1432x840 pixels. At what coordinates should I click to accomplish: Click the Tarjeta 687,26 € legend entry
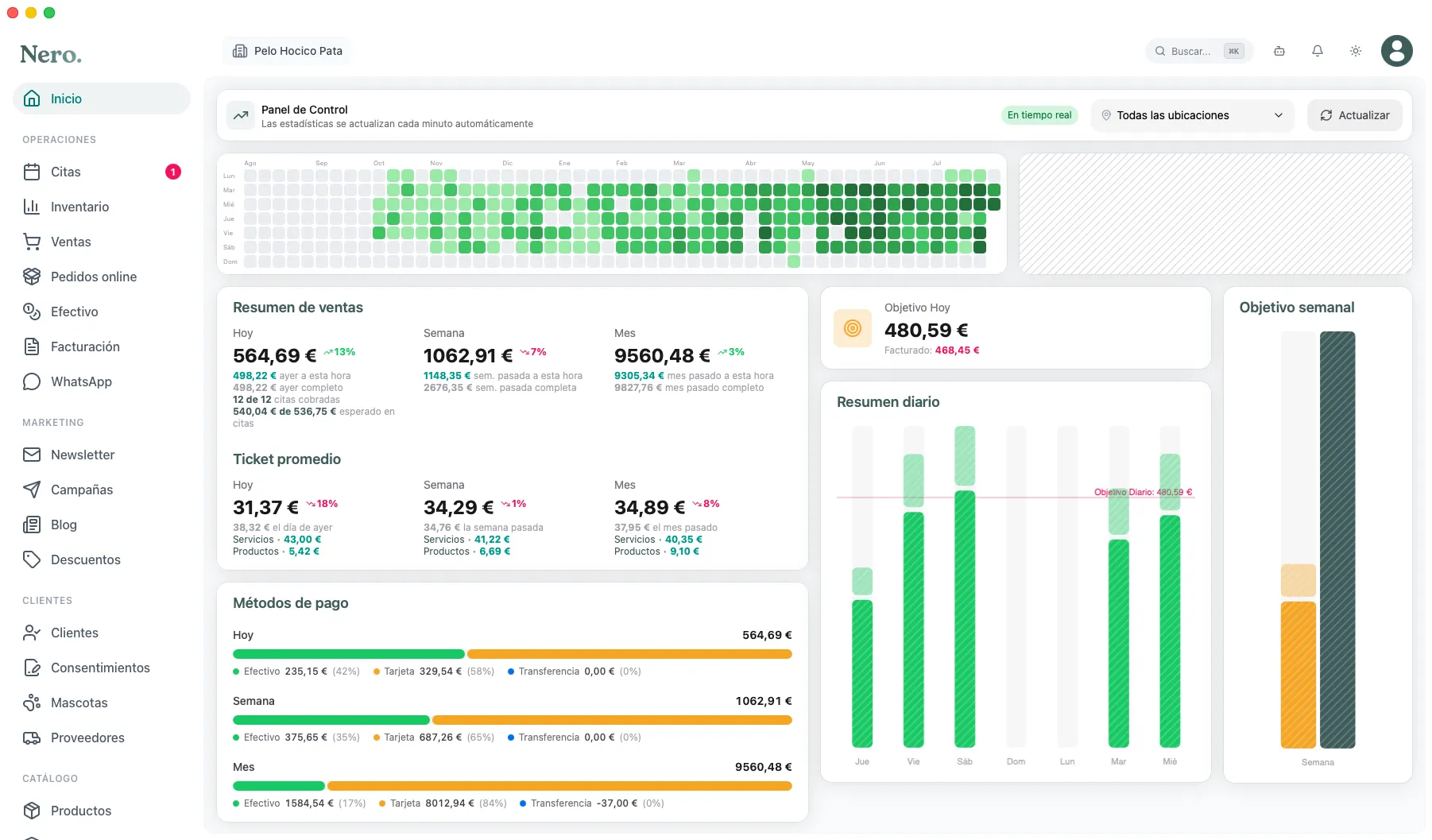tap(434, 737)
